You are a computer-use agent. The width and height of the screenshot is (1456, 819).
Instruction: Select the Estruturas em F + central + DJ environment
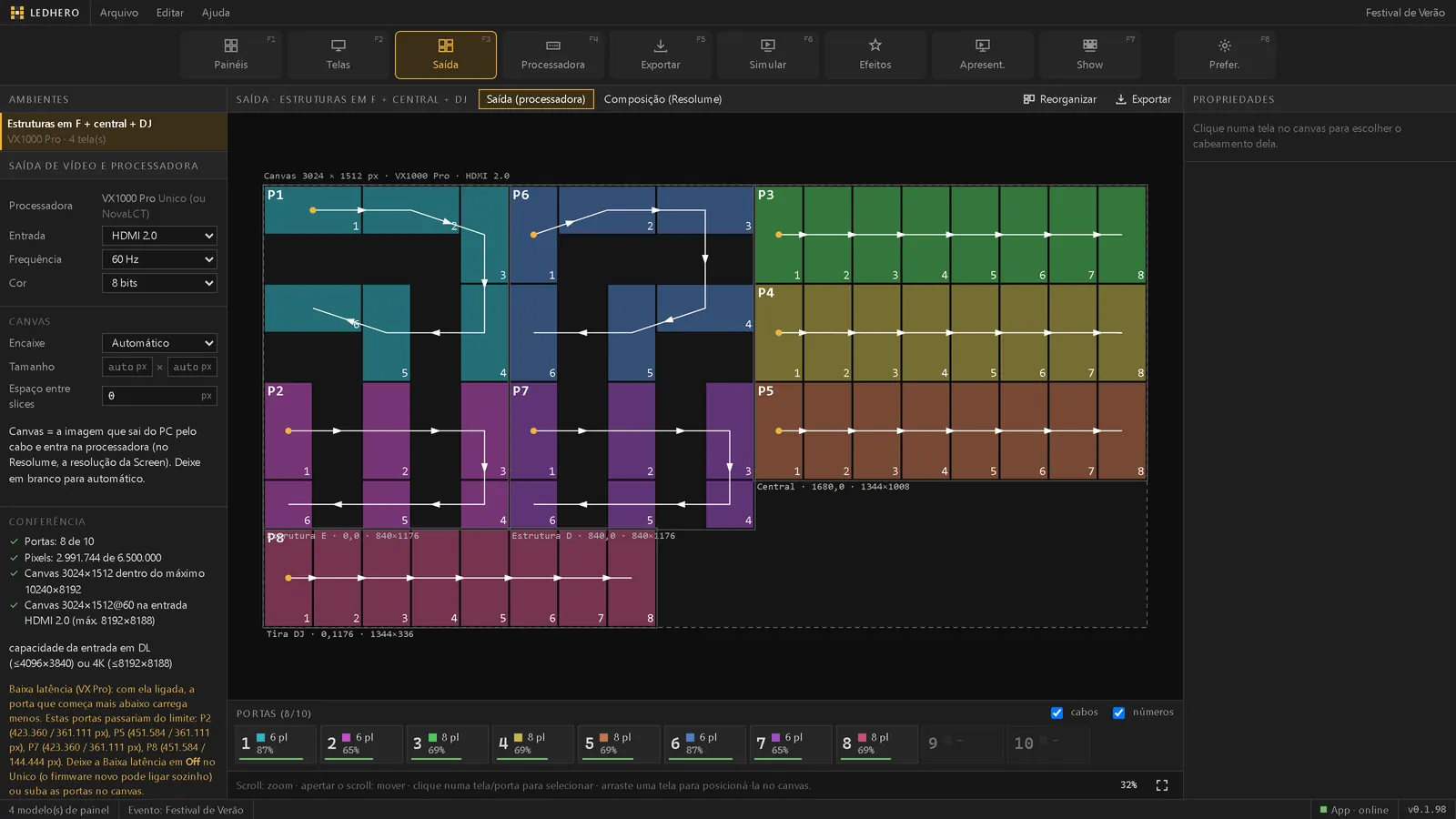click(114, 131)
